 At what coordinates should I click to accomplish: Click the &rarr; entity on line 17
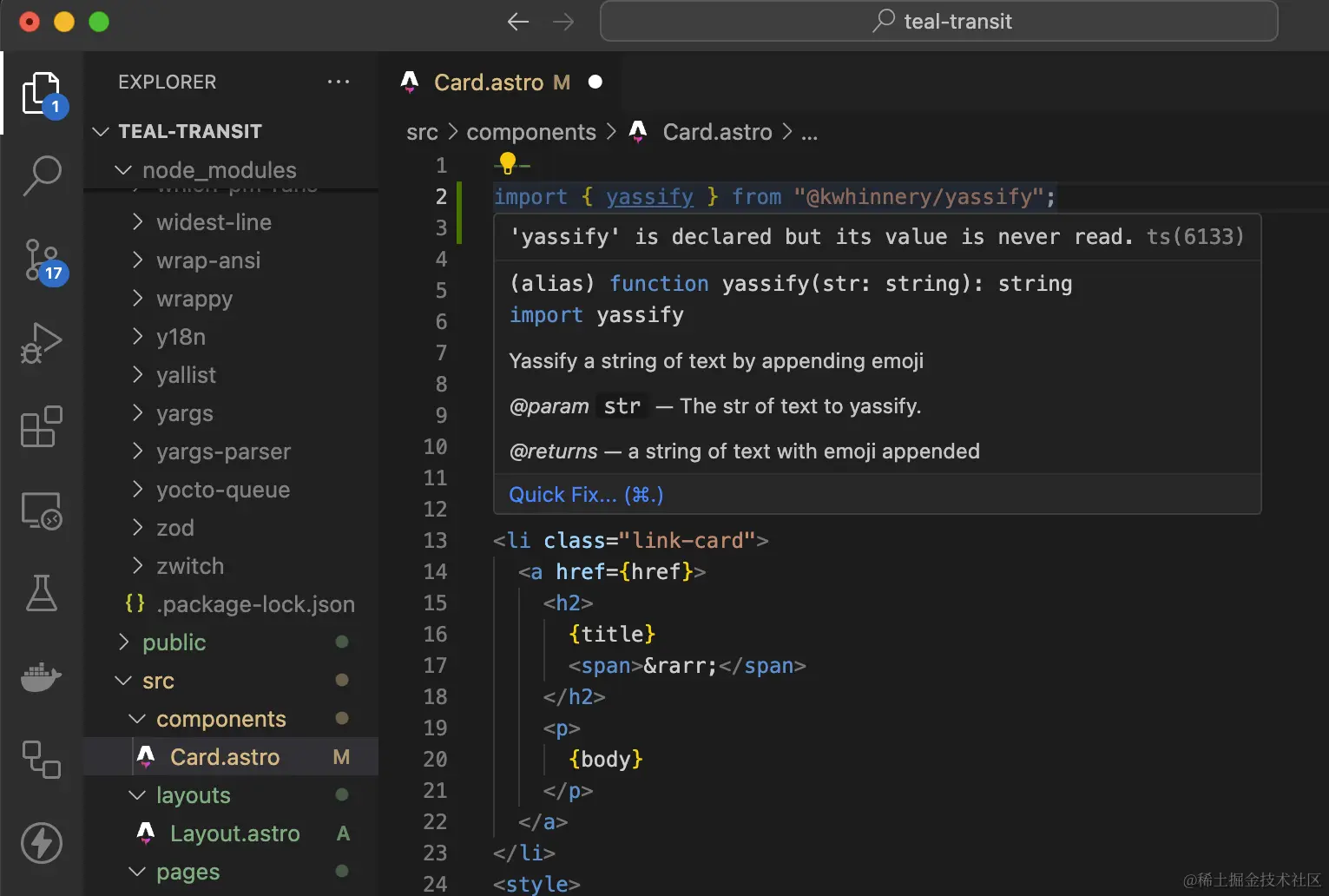[x=681, y=666]
